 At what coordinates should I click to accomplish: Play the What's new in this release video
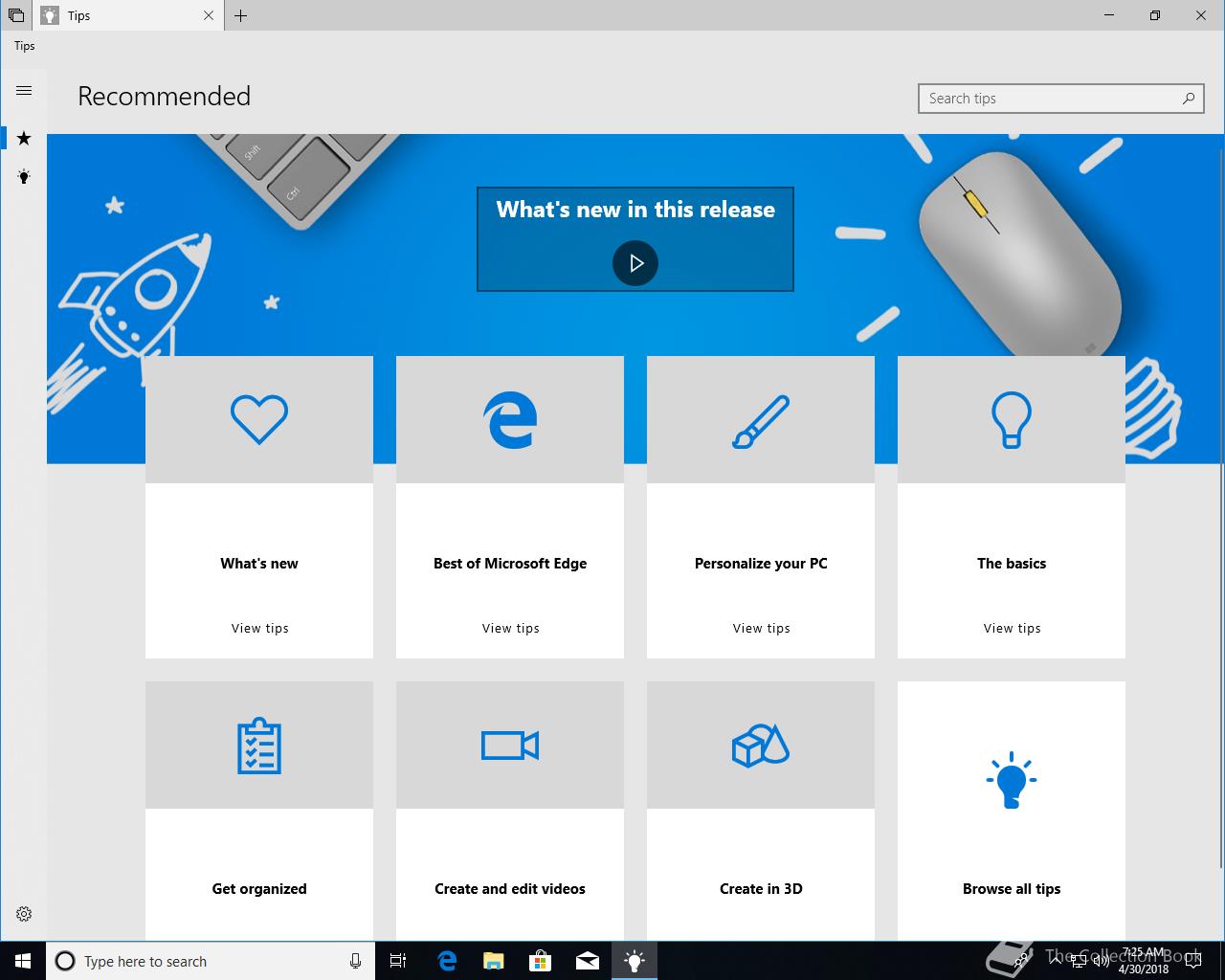pos(635,263)
